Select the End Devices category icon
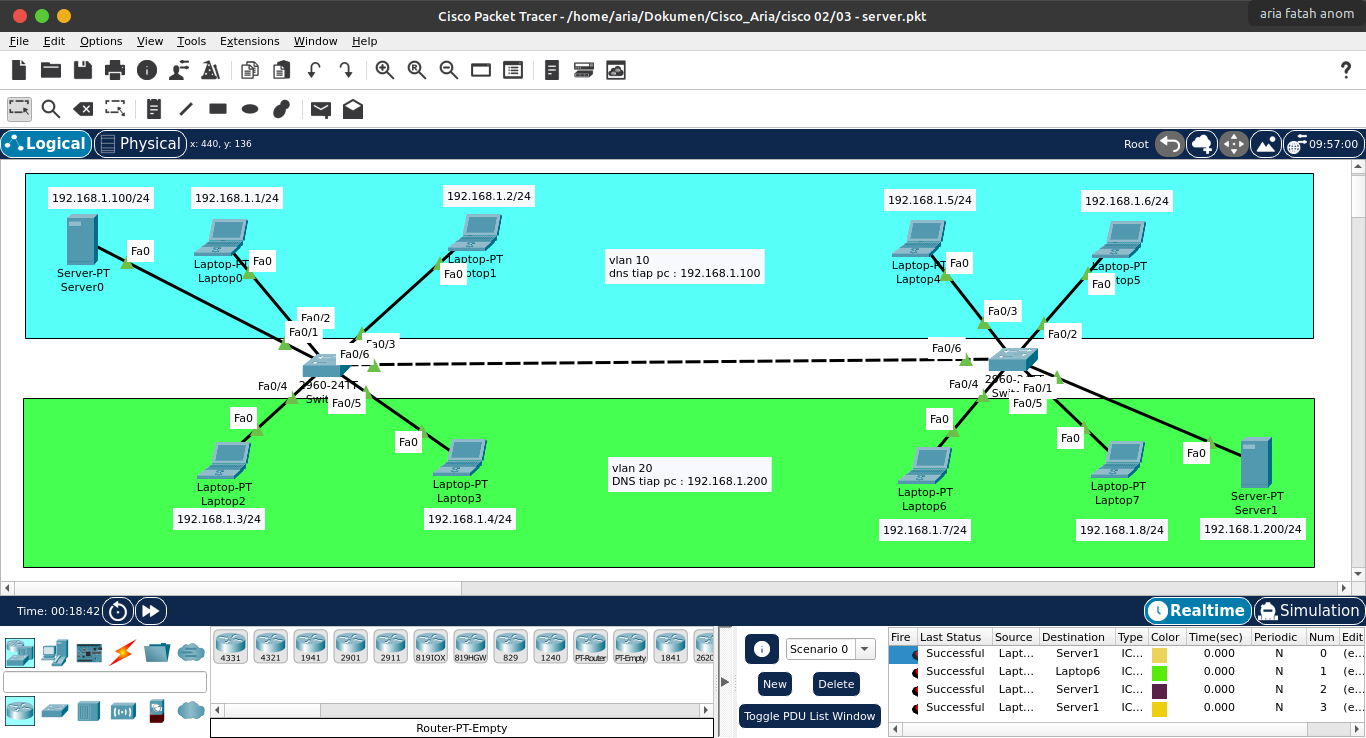The height and width of the screenshot is (738, 1366). pos(55,653)
